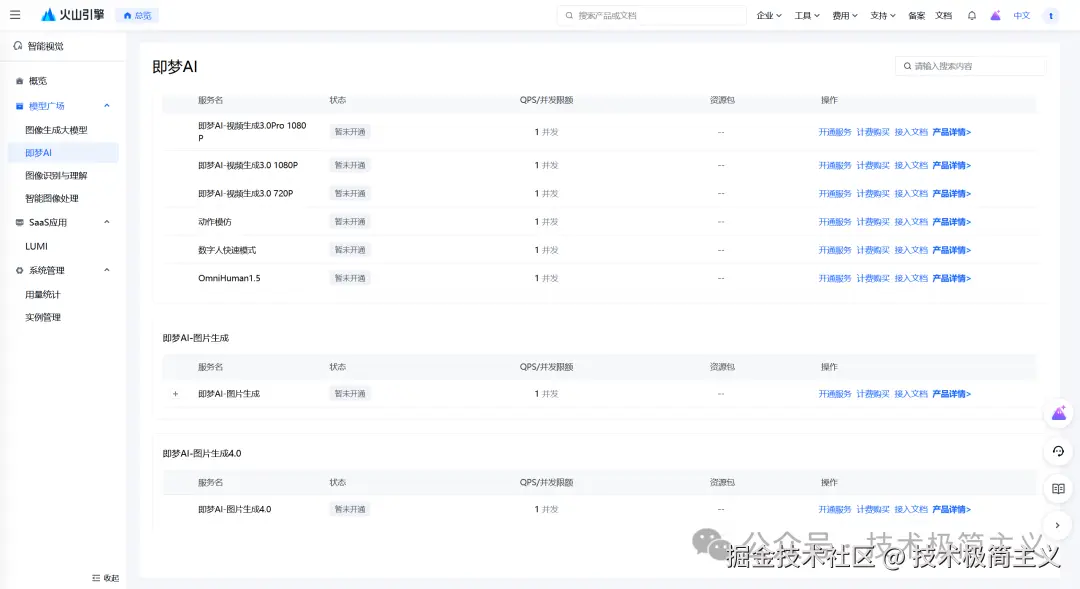Open 图像生成大模型 sidebar item

tap(56, 130)
